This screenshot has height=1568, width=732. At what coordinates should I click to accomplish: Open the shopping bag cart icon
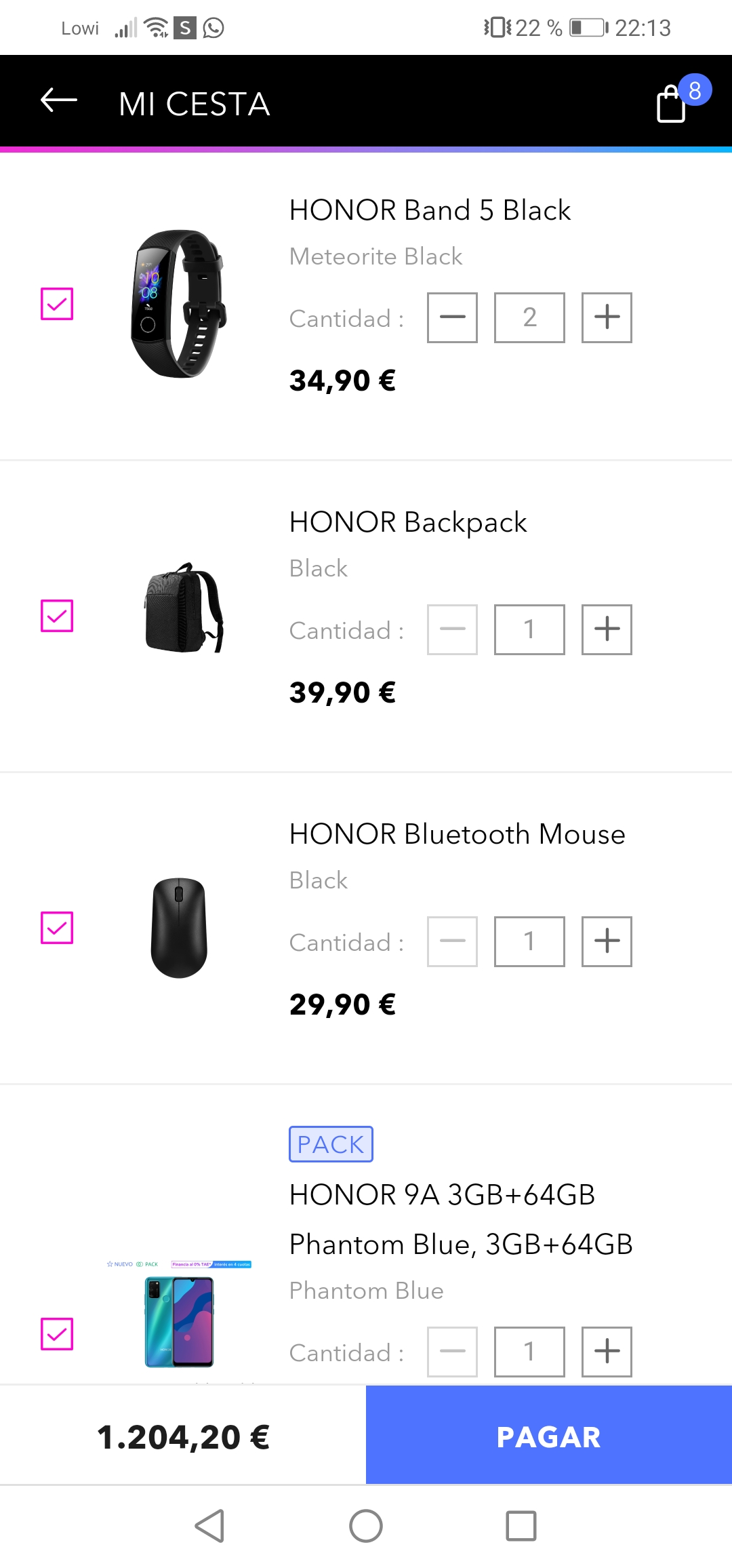672,104
